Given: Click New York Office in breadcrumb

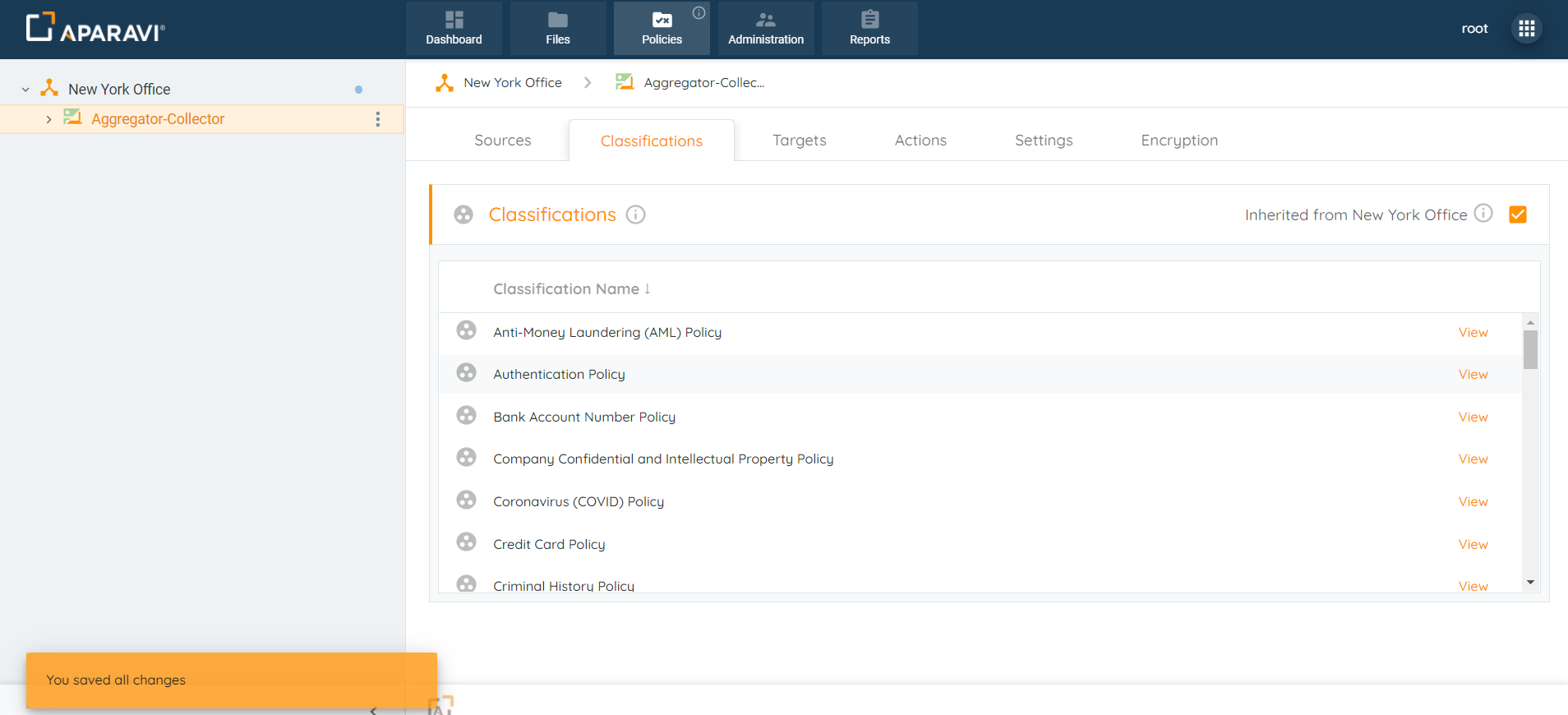Looking at the screenshot, I should coord(512,83).
